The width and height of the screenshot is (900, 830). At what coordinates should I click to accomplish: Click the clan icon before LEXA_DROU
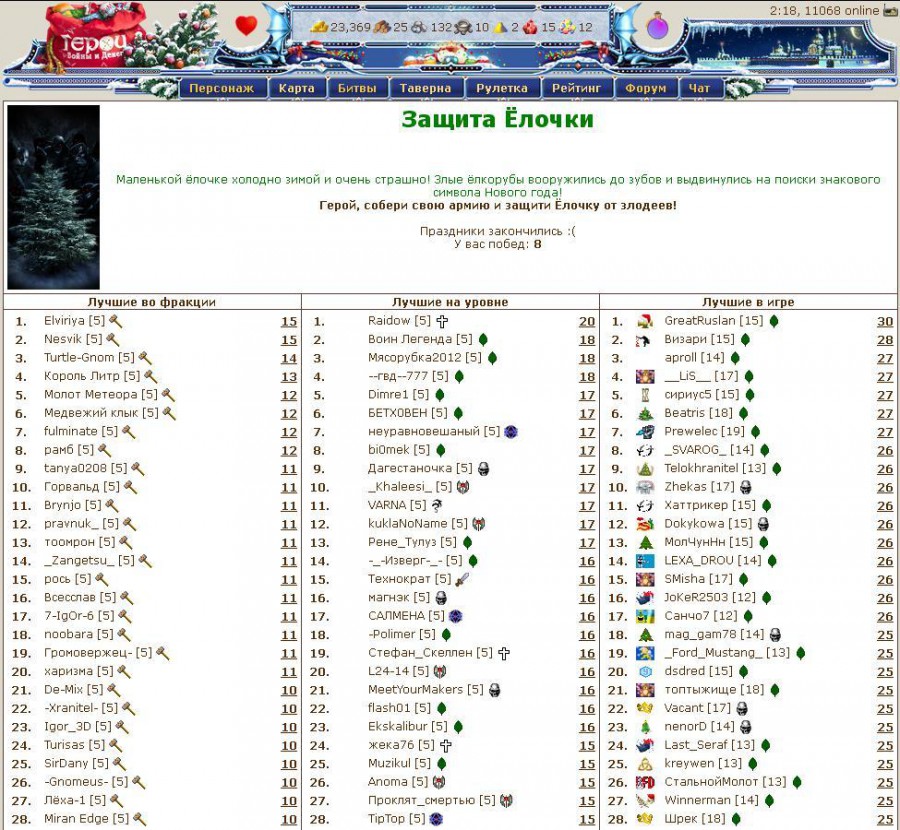click(x=646, y=561)
